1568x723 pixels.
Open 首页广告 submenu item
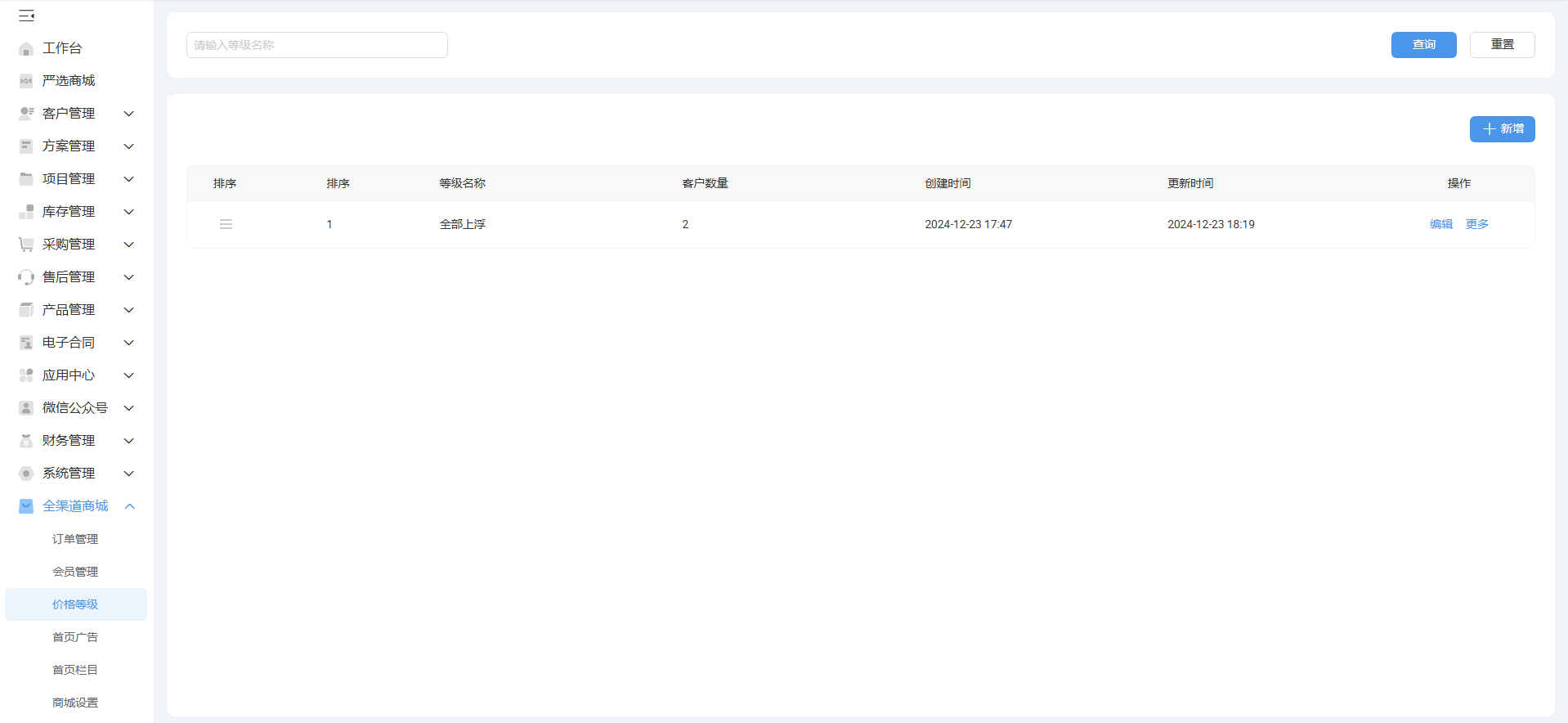tap(75, 637)
